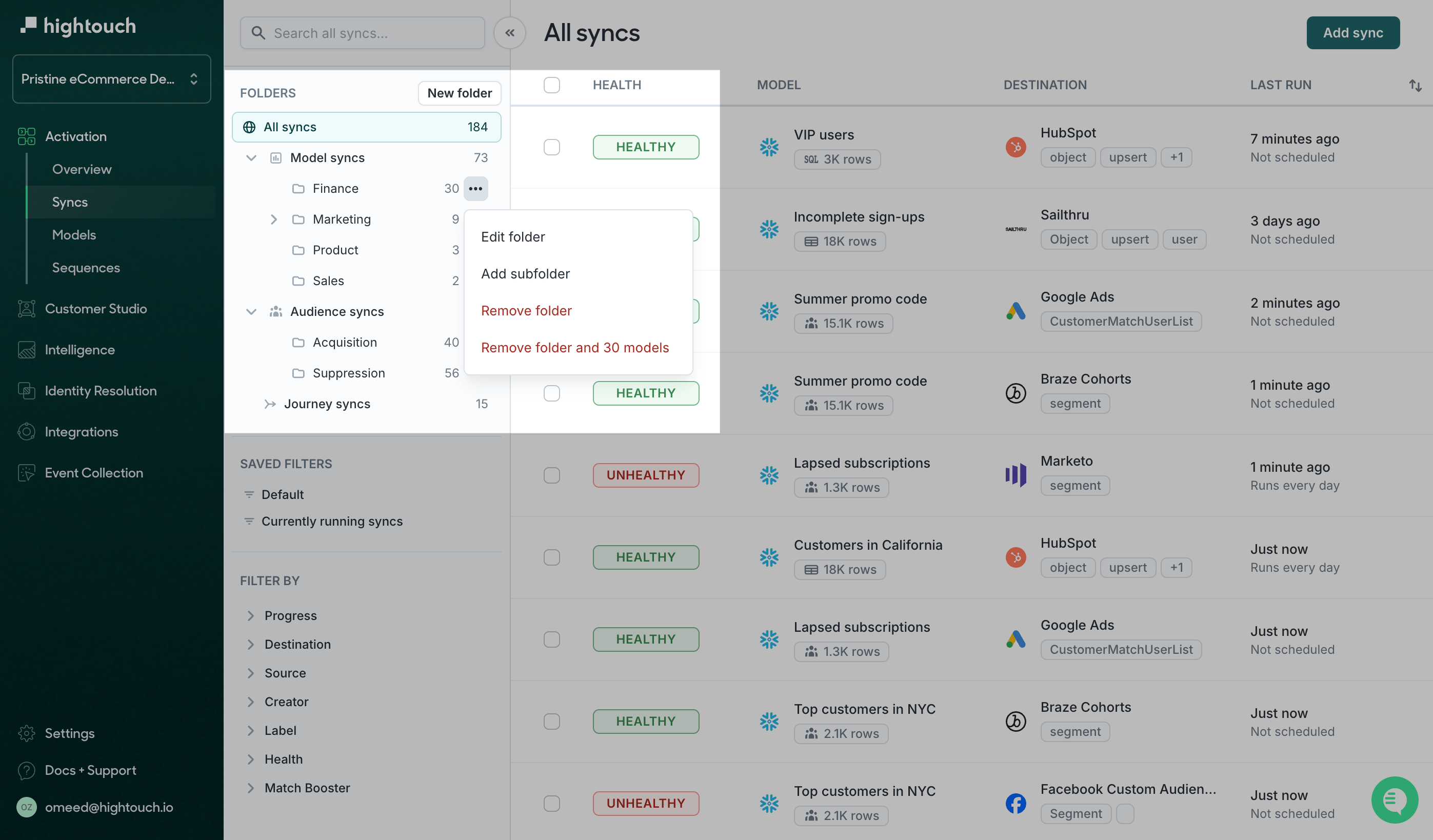This screenshot has width=1433, height=840.
Task: Collapse the Audience syncs group
Action: (251, 312)
